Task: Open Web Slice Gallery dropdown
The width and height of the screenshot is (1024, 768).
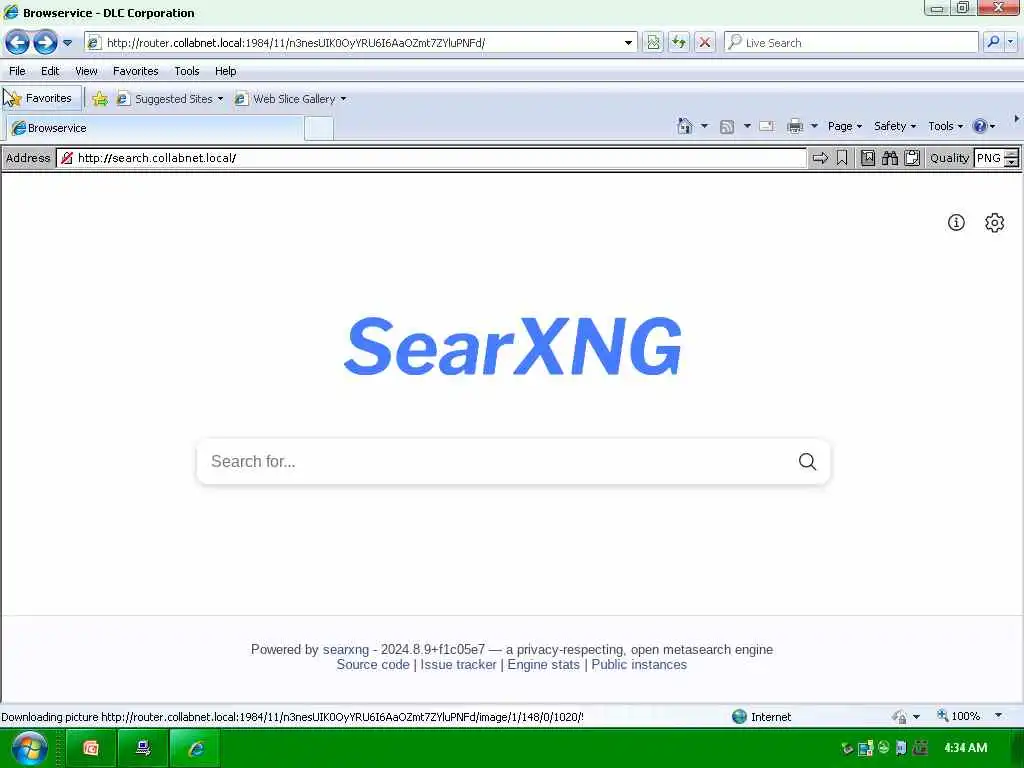Action: [x=291, y=99]
